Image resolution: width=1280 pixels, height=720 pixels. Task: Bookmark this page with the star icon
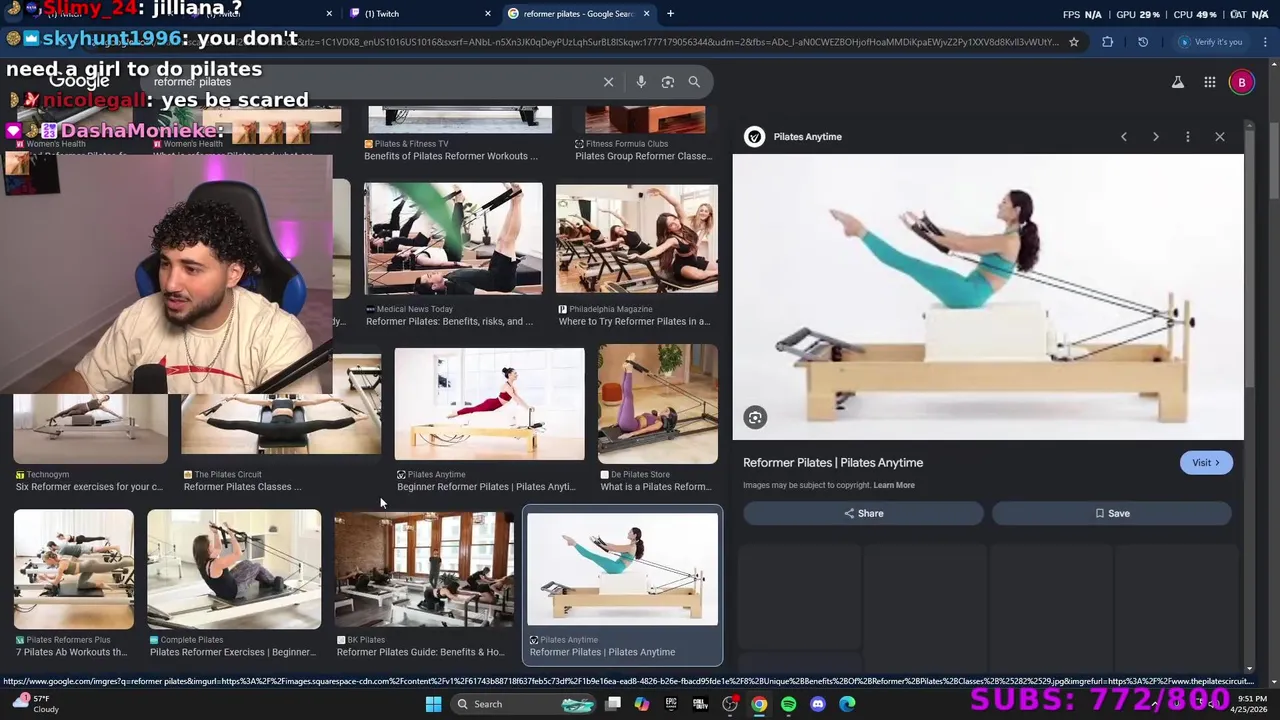click(x=1074, y=42)
